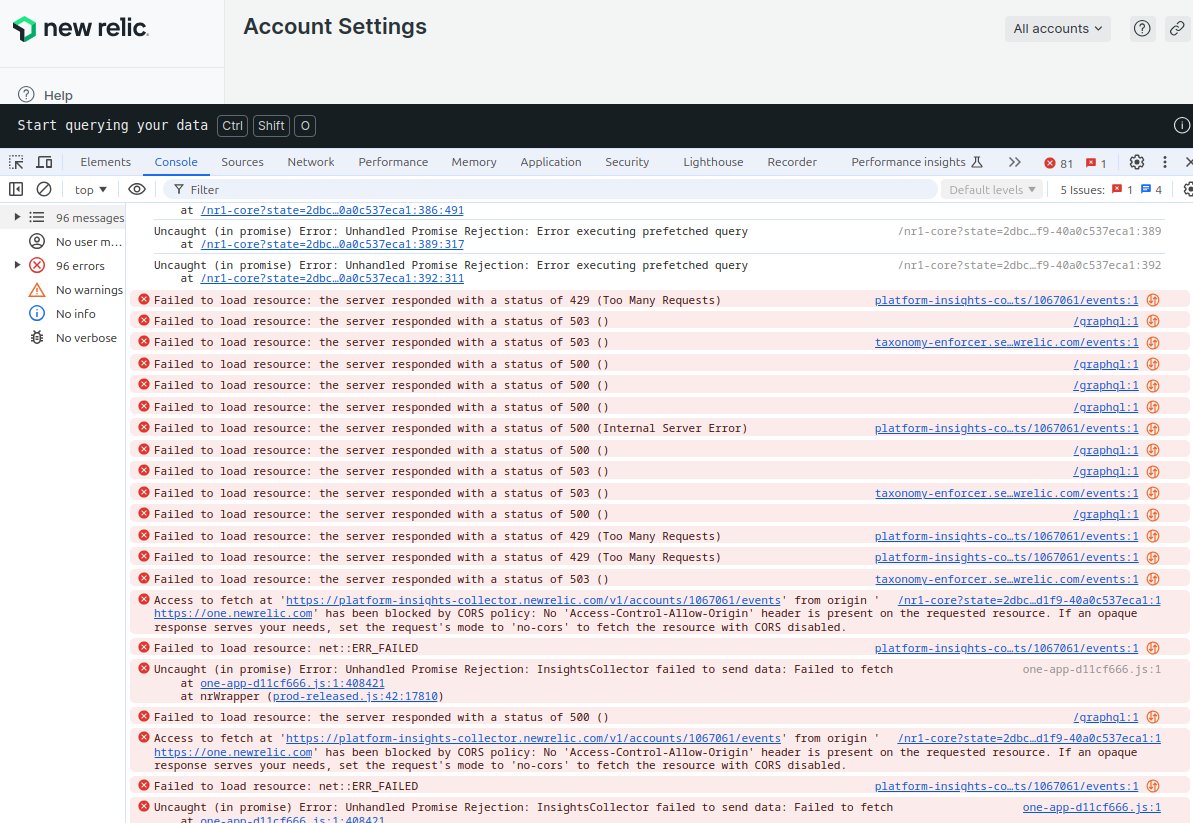
Task: Expand the 96 messages group
Action: [17, 218]
